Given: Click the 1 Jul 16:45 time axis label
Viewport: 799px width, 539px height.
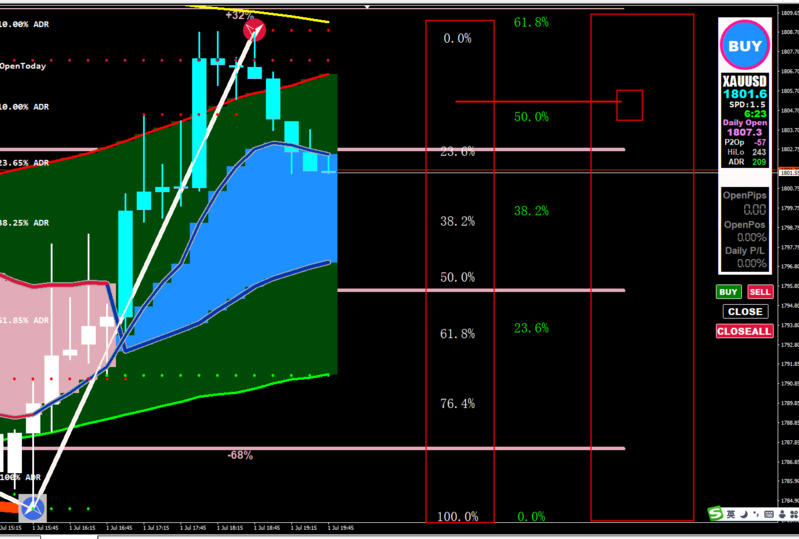Looking at the screenshot, I should 119,528.
